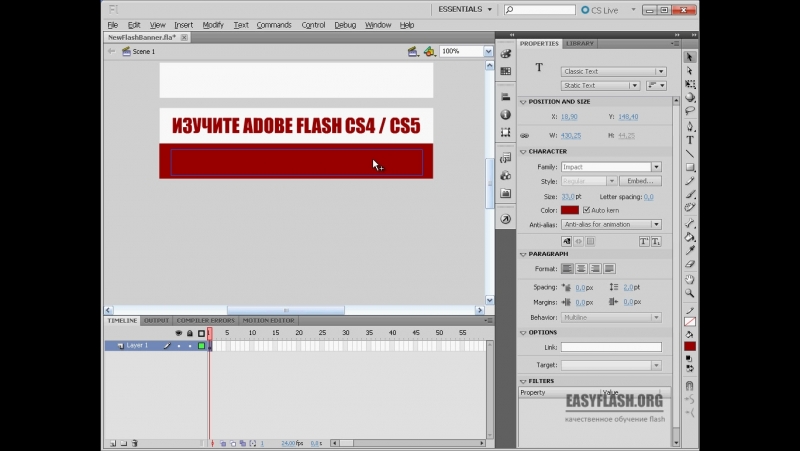Open the Info panel icon
Screen dimensions: 800x451
click(x=506, y=115)
